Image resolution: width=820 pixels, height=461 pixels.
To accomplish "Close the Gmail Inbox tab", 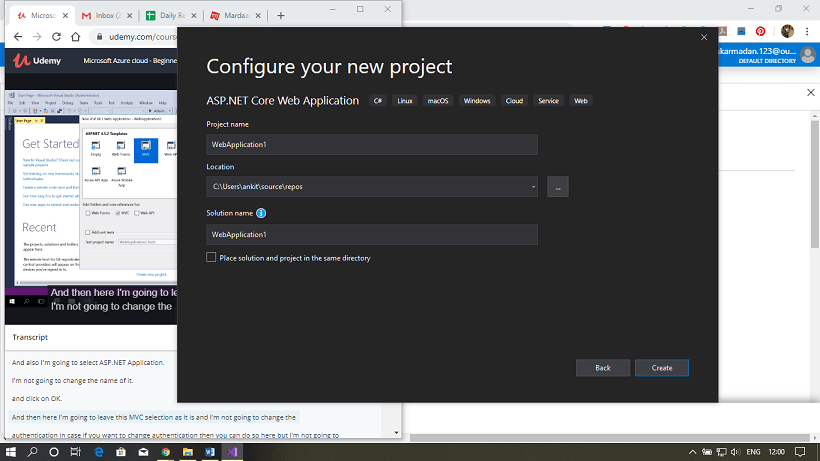I will click(130, 16).
